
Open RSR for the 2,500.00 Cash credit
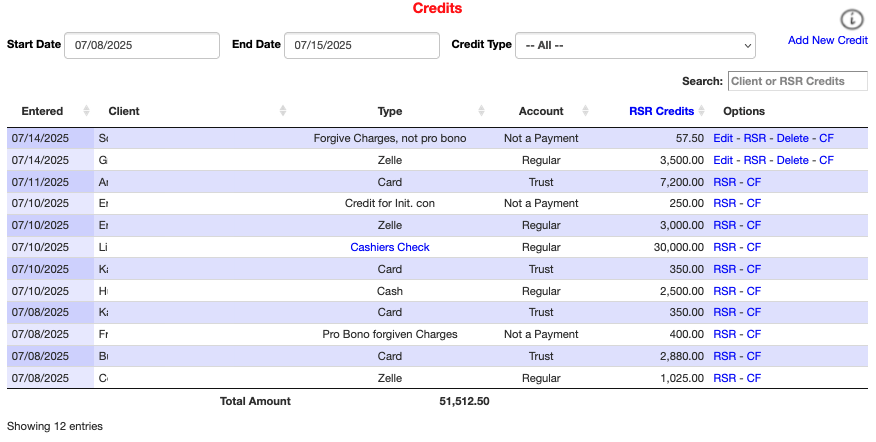(725, 291)
